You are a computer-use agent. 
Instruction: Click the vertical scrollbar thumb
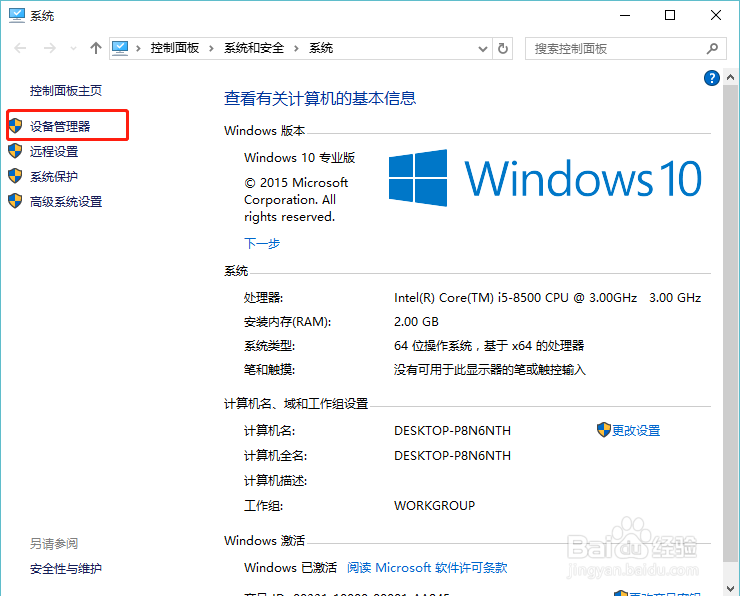(x=730, y=323)
